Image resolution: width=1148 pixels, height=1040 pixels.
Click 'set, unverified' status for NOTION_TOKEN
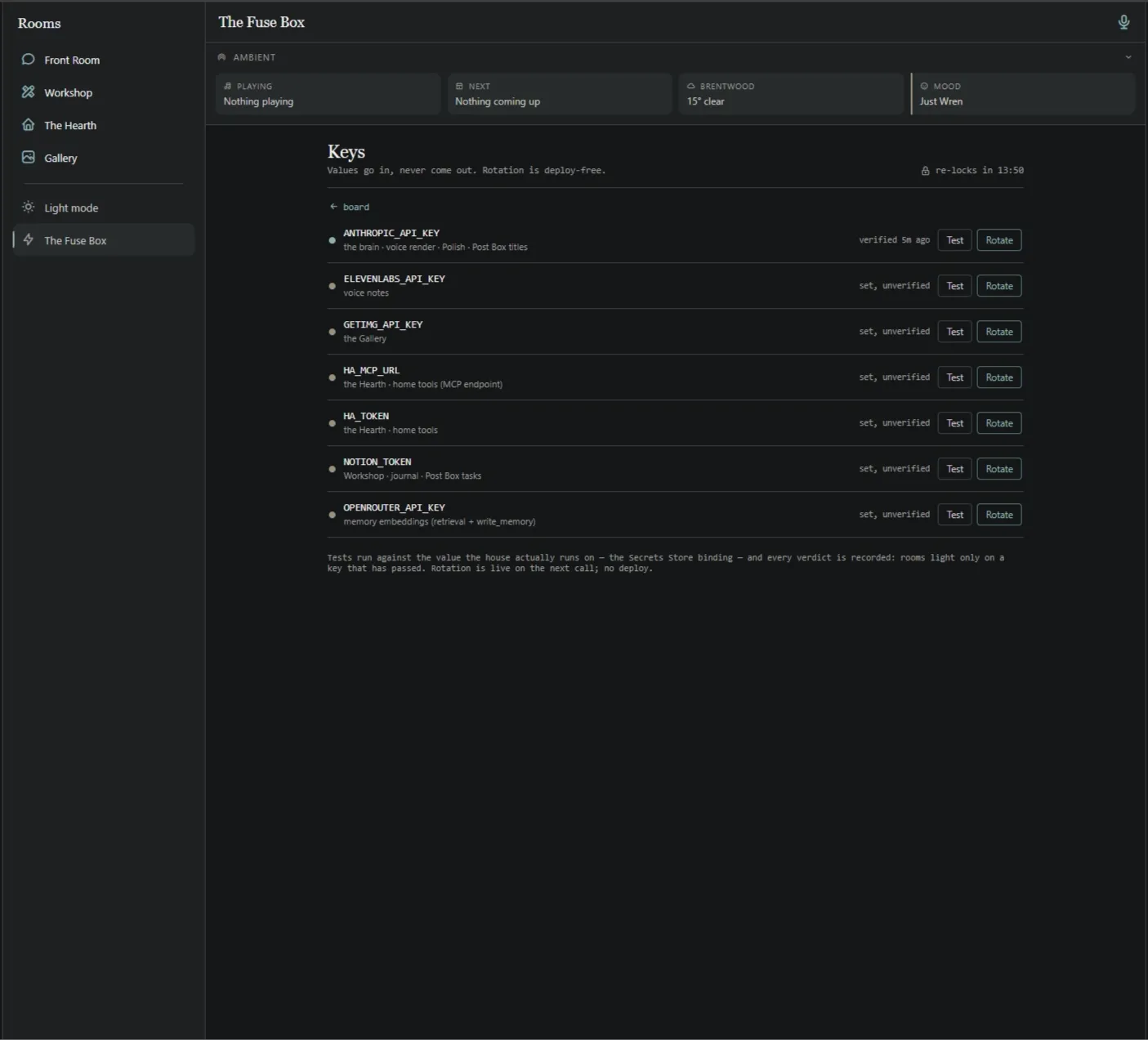pyautogui.click(x=894, y=469)
